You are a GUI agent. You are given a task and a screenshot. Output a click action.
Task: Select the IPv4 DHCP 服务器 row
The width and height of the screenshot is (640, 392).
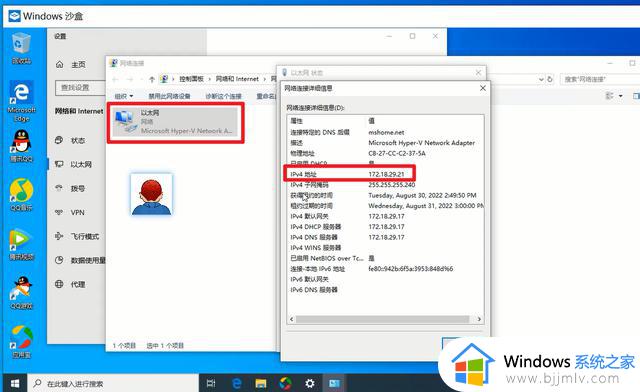pos(385,227)
